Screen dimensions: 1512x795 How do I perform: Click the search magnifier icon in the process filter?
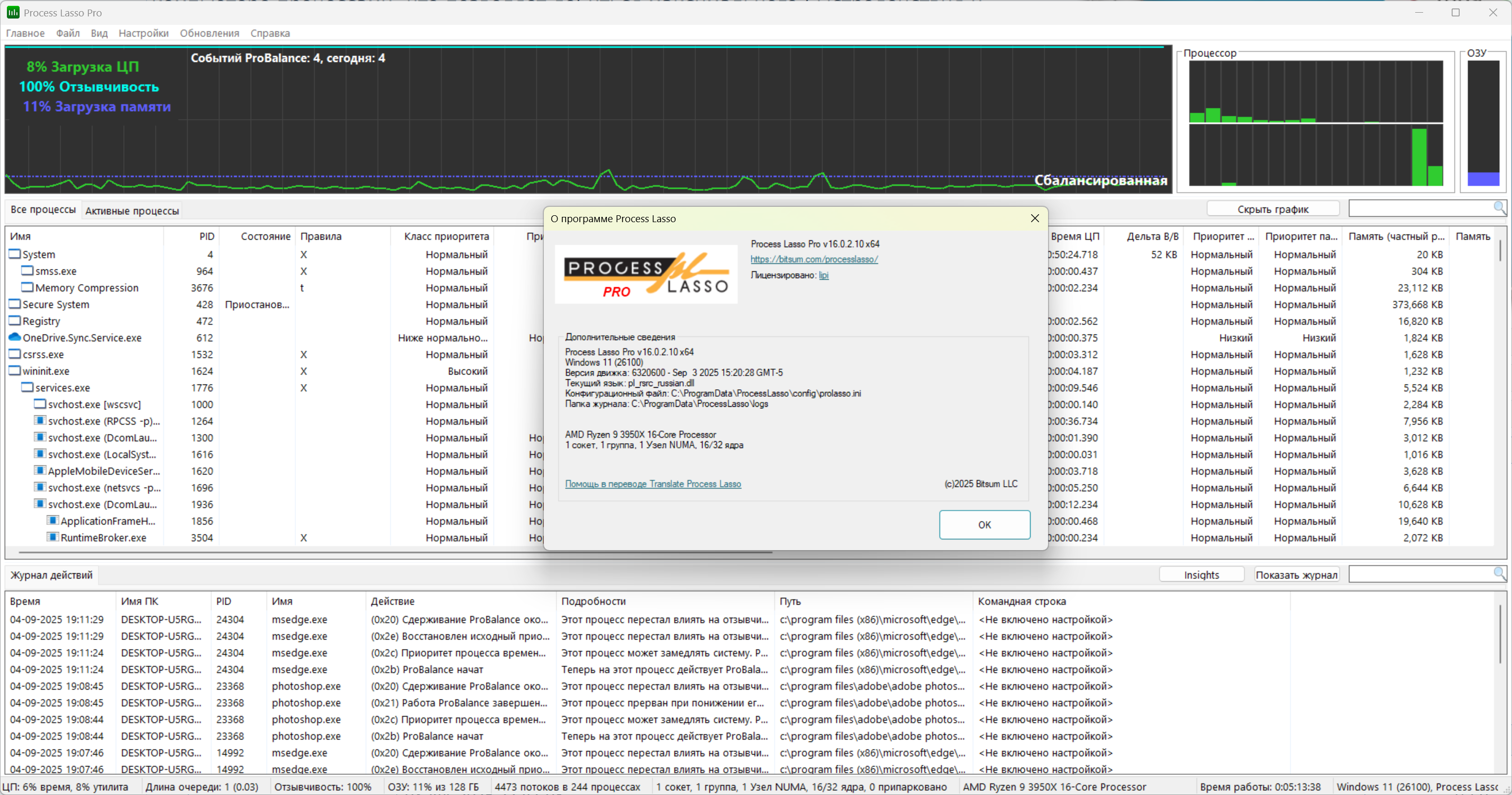[x=1498, y=208]
